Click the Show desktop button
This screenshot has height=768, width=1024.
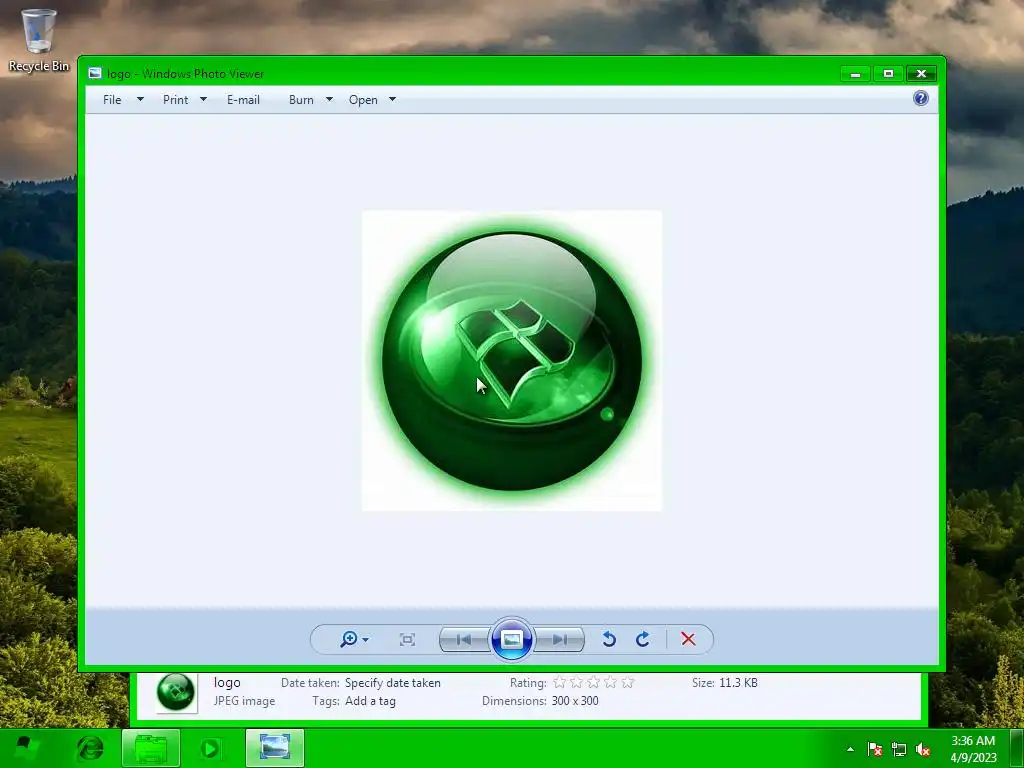[1017, 748]
